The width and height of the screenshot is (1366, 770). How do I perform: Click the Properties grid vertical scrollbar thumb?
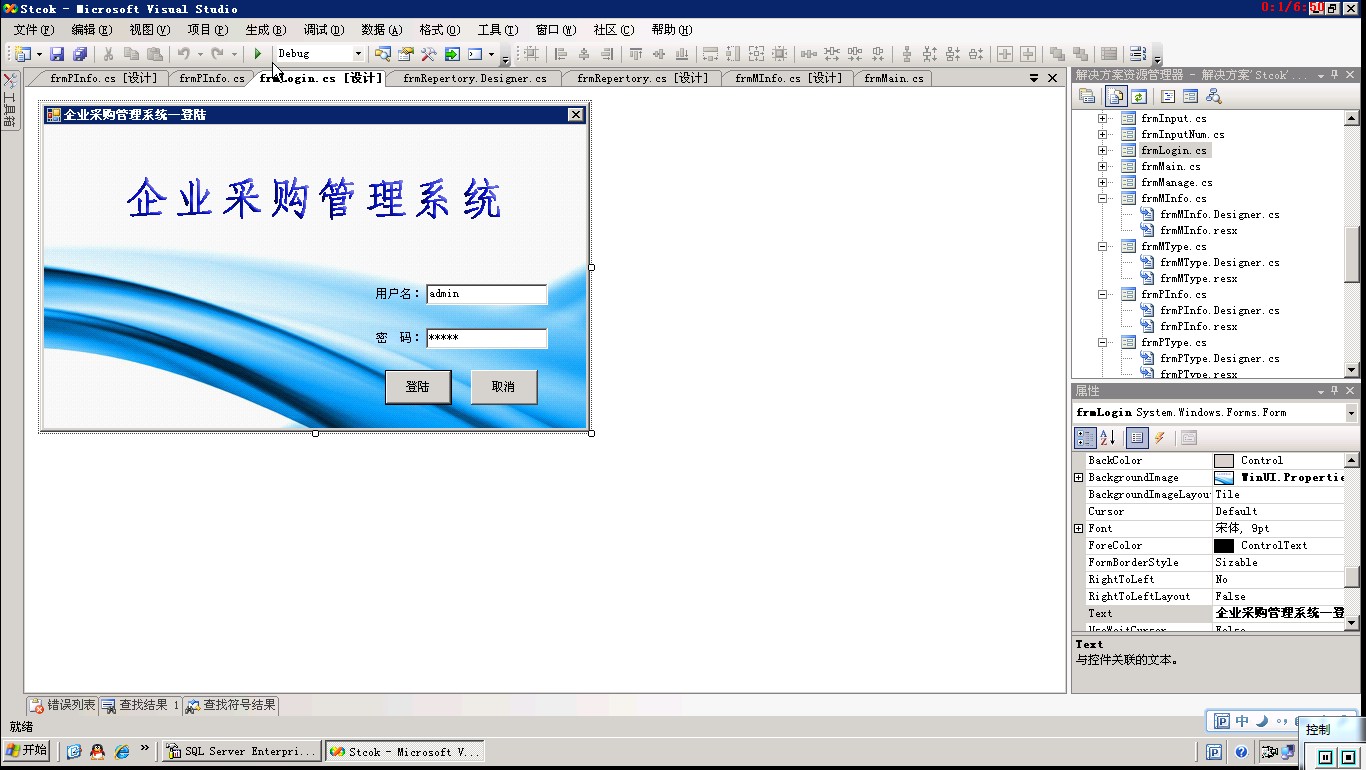[x=1352, y=578]
